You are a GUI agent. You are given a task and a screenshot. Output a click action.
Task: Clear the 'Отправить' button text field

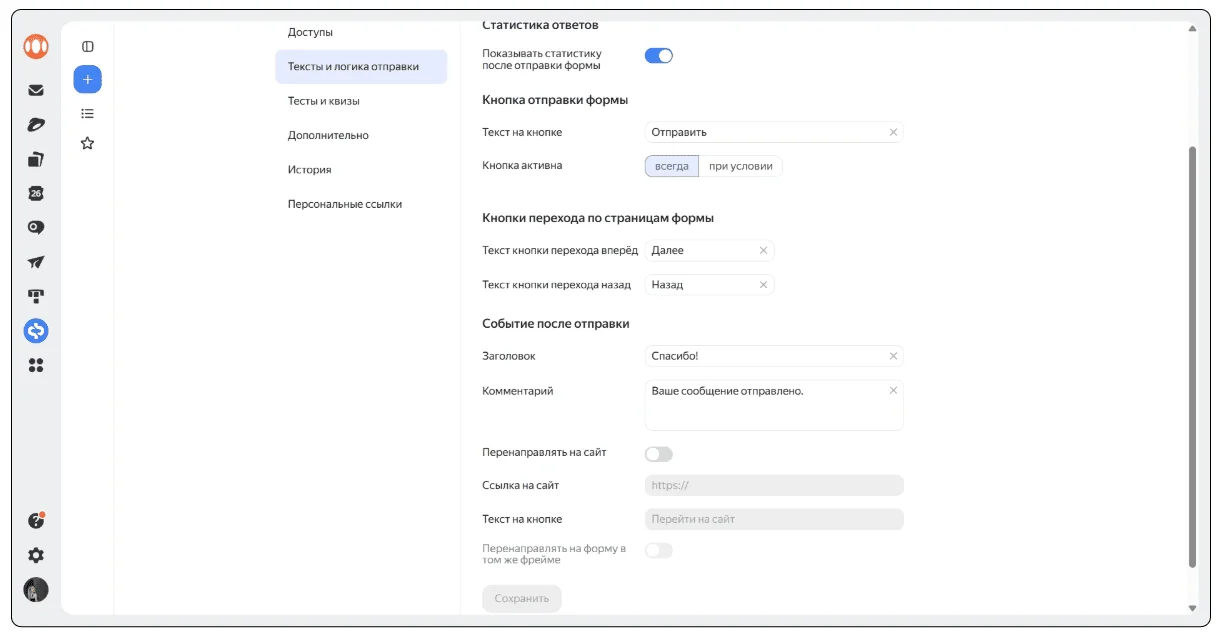point(893,132)
